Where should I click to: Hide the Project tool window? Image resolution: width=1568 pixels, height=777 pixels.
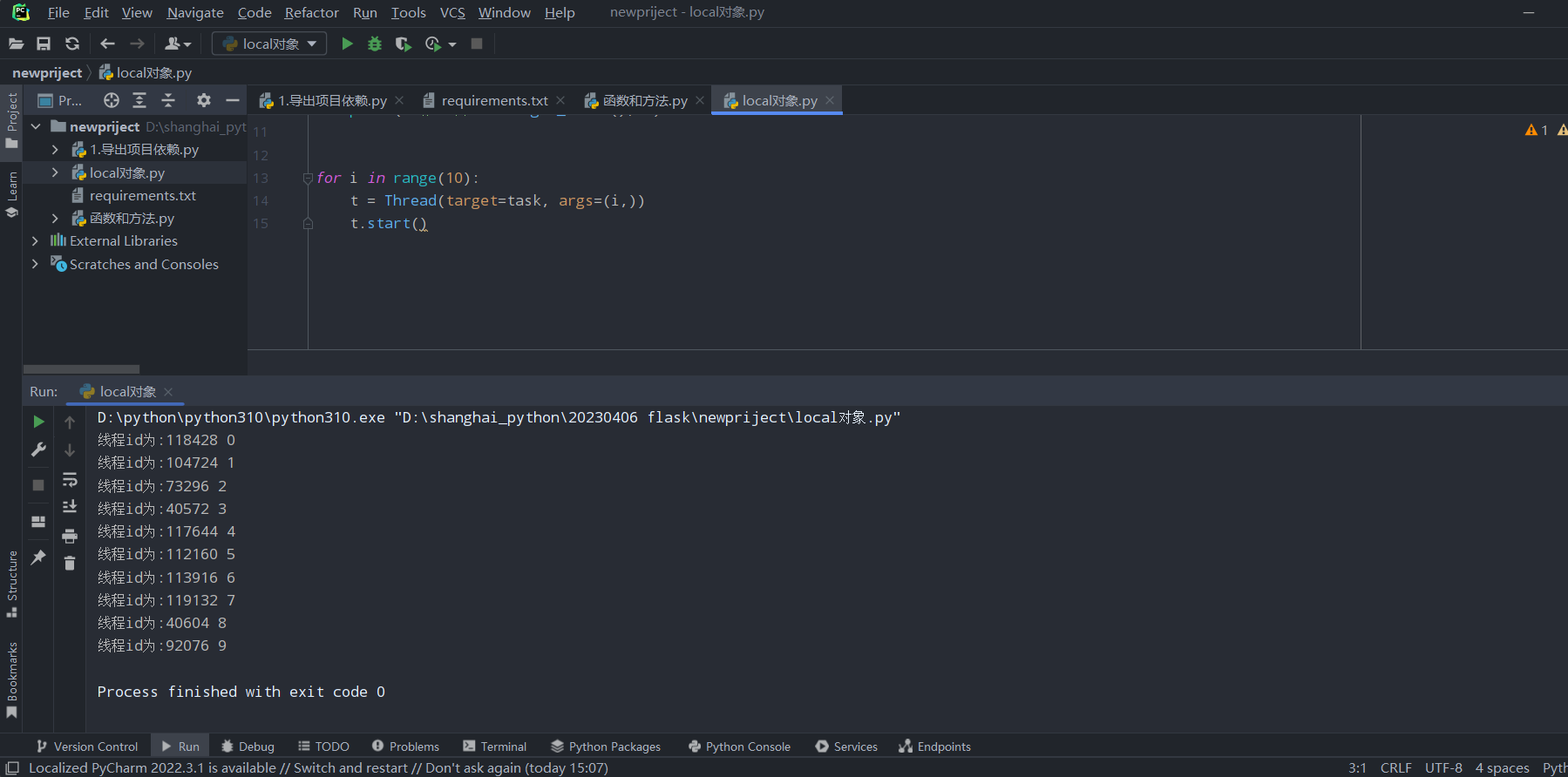[232, 100]
